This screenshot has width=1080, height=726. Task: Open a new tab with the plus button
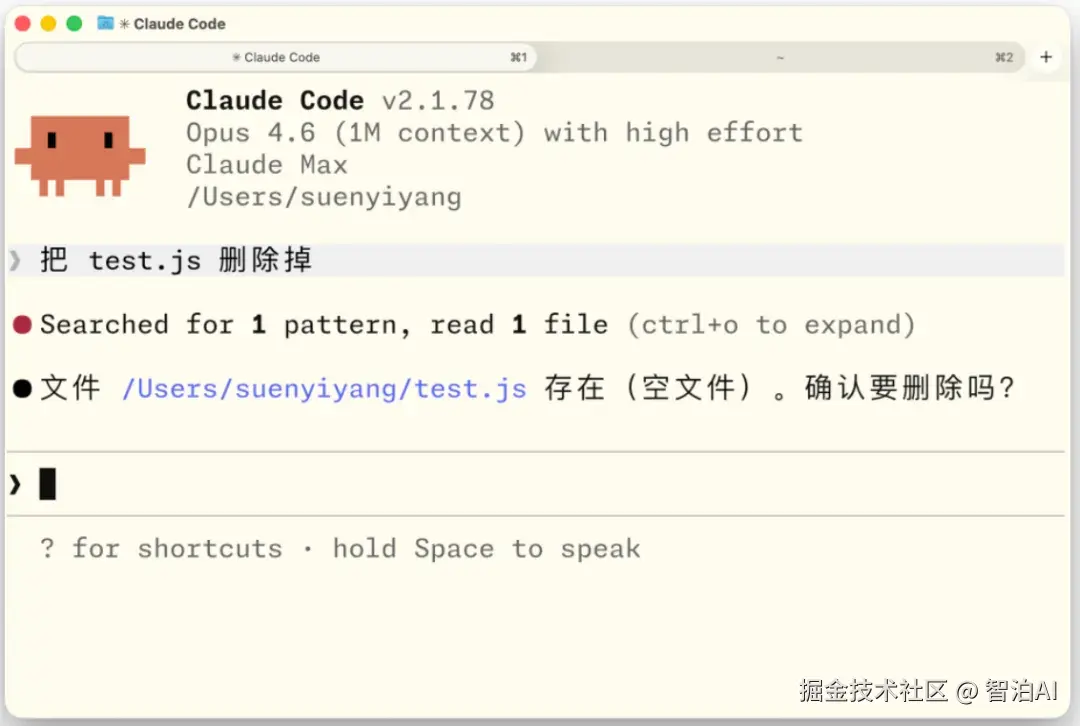click(1046, 57)
